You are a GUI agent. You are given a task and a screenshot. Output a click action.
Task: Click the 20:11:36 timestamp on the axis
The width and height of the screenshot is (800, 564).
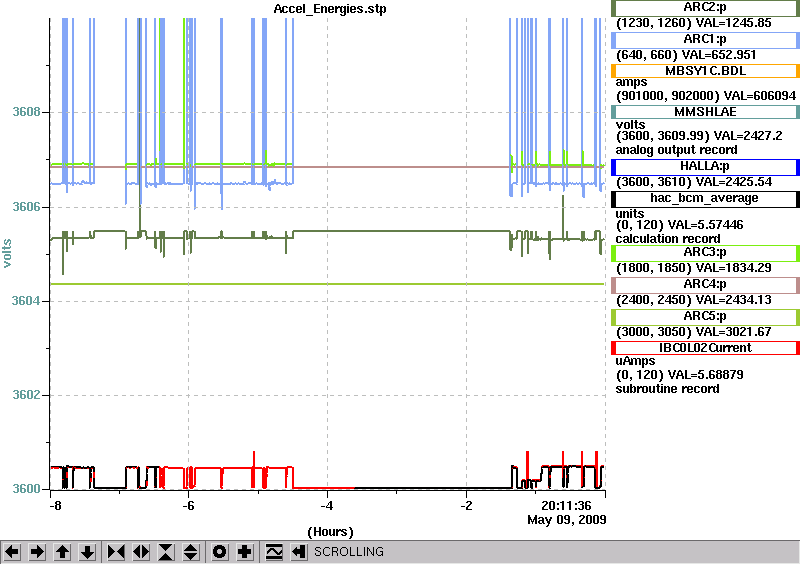[x=566, y=506]
